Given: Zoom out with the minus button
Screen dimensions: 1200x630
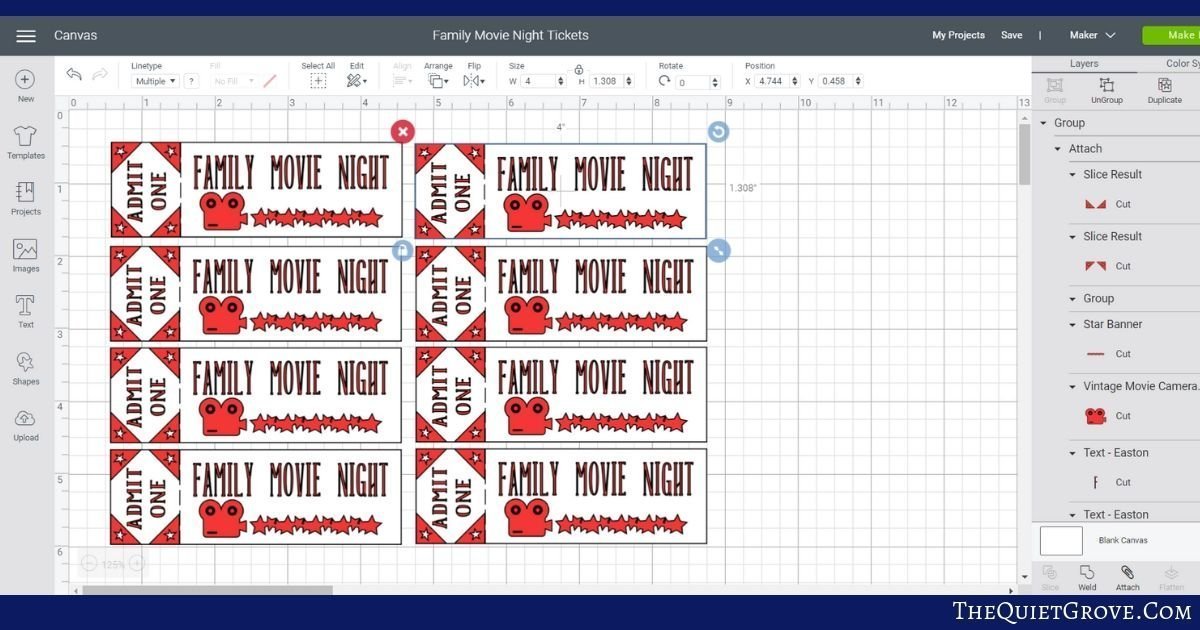Looking at the screenshot, I should tap(89, 564).
